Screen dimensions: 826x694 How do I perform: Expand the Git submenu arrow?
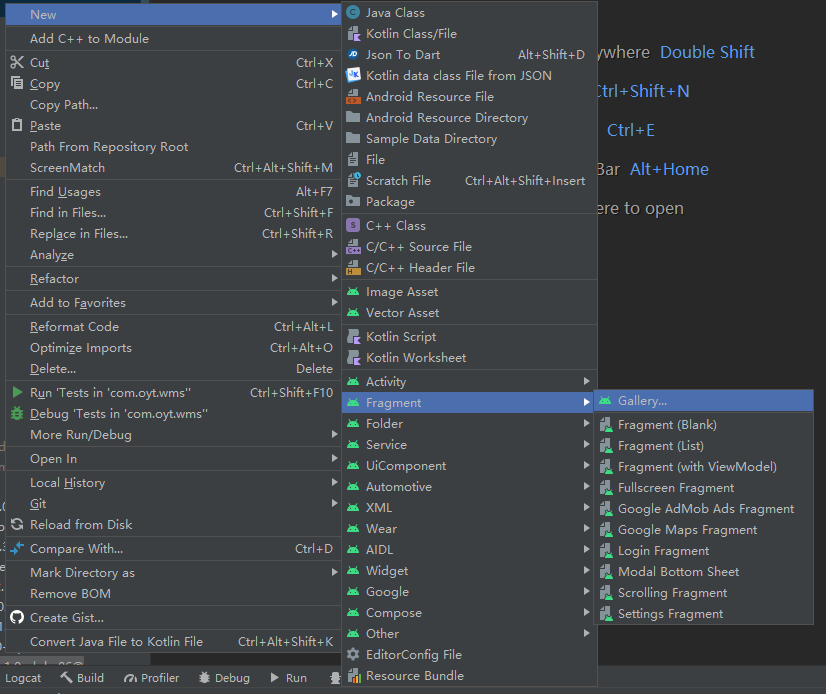click(x=335, y=503)
